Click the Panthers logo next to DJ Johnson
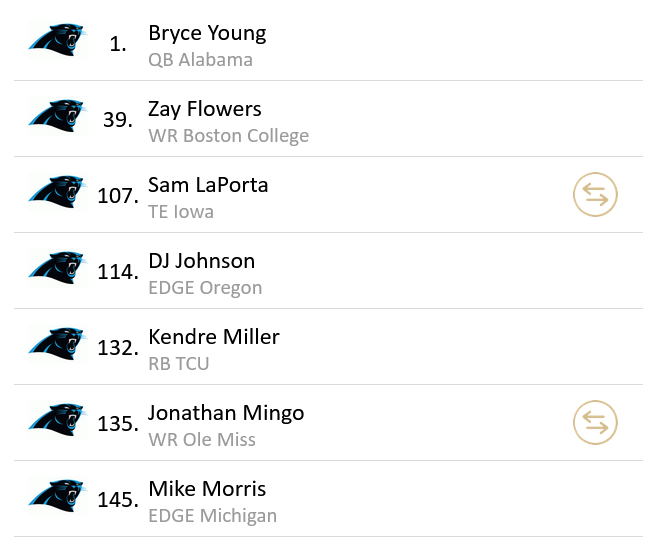The width and height of the screenshot is (672, 558). coord(57,268)
